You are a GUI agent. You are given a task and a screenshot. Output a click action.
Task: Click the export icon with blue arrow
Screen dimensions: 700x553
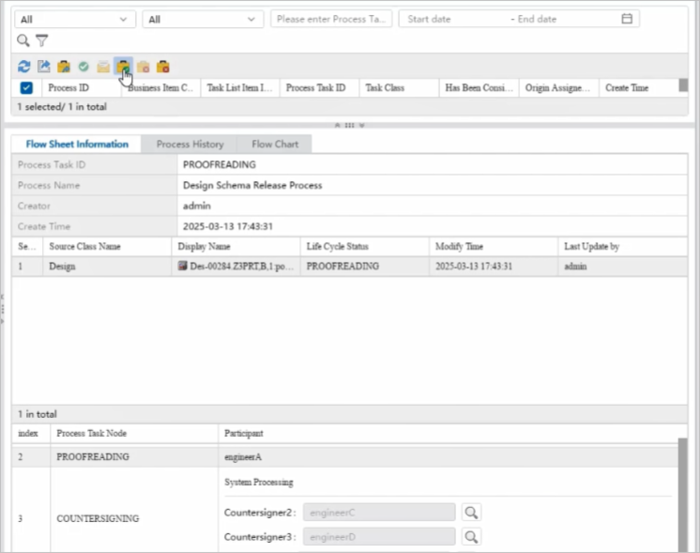tap(44, 67)
